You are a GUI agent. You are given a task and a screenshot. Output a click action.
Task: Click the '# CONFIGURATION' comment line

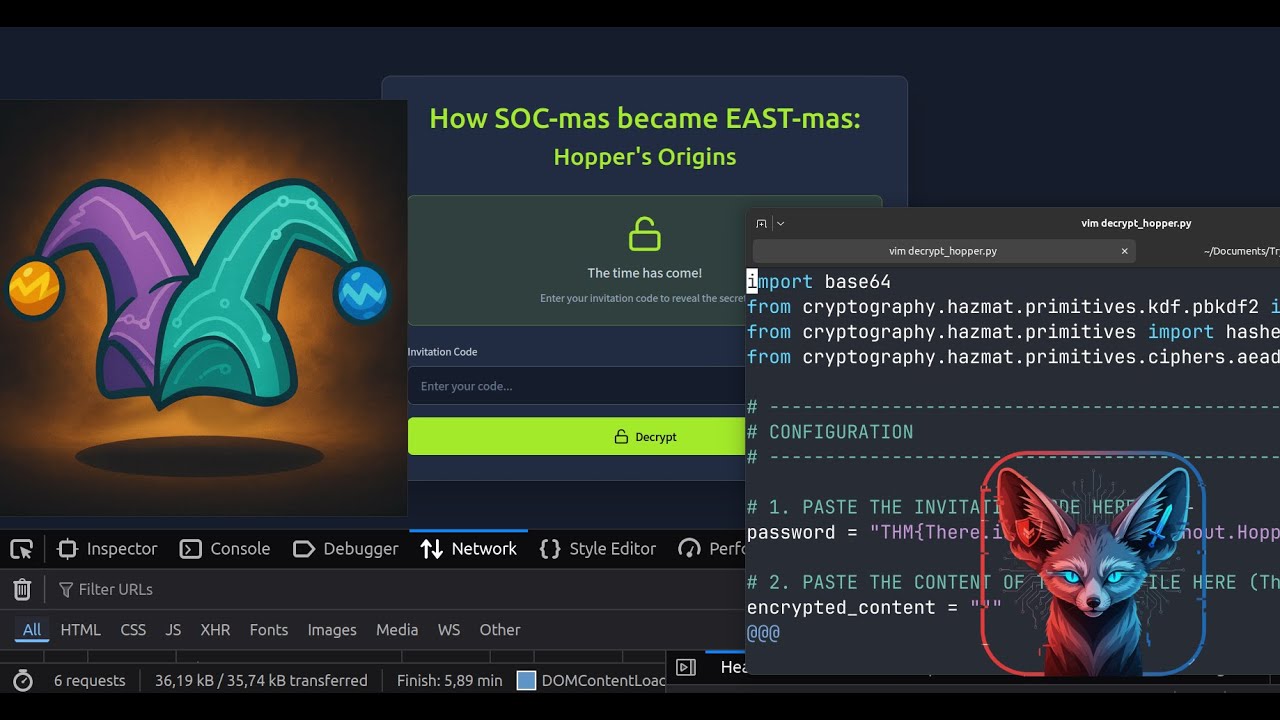click(830, 432)
